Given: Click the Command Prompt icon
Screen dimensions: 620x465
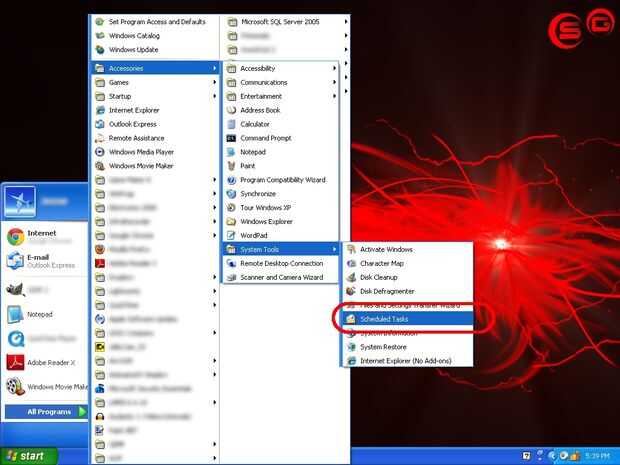Looking at the screenshot, I should coord(231,138).
